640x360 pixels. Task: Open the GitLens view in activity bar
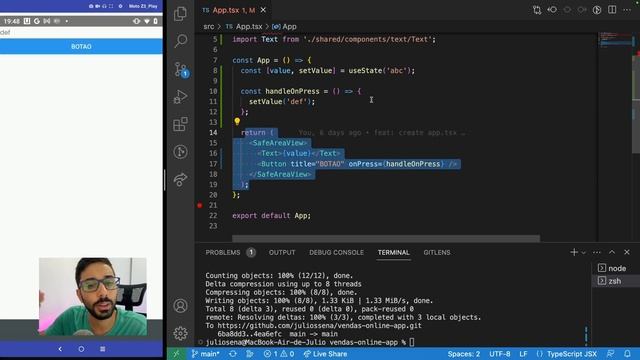180,152
